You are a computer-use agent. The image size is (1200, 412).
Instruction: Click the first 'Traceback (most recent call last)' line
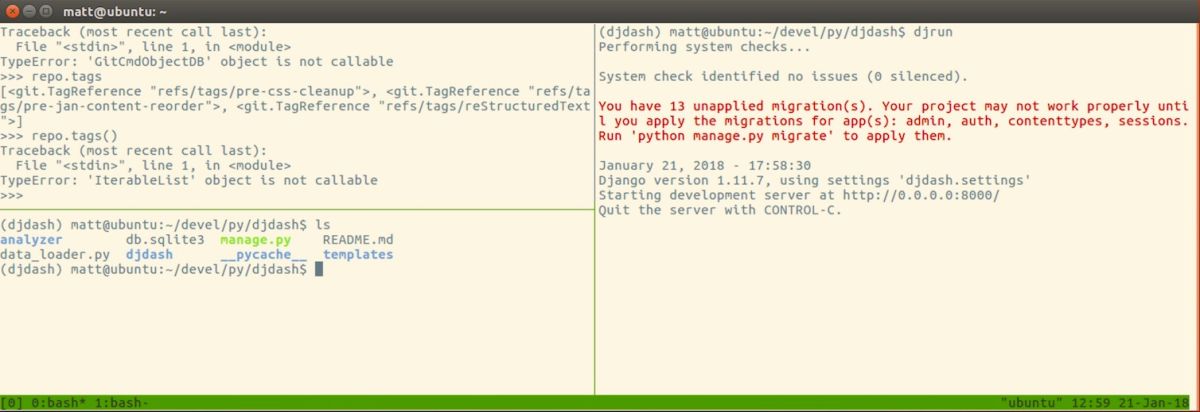coord(134,32)
